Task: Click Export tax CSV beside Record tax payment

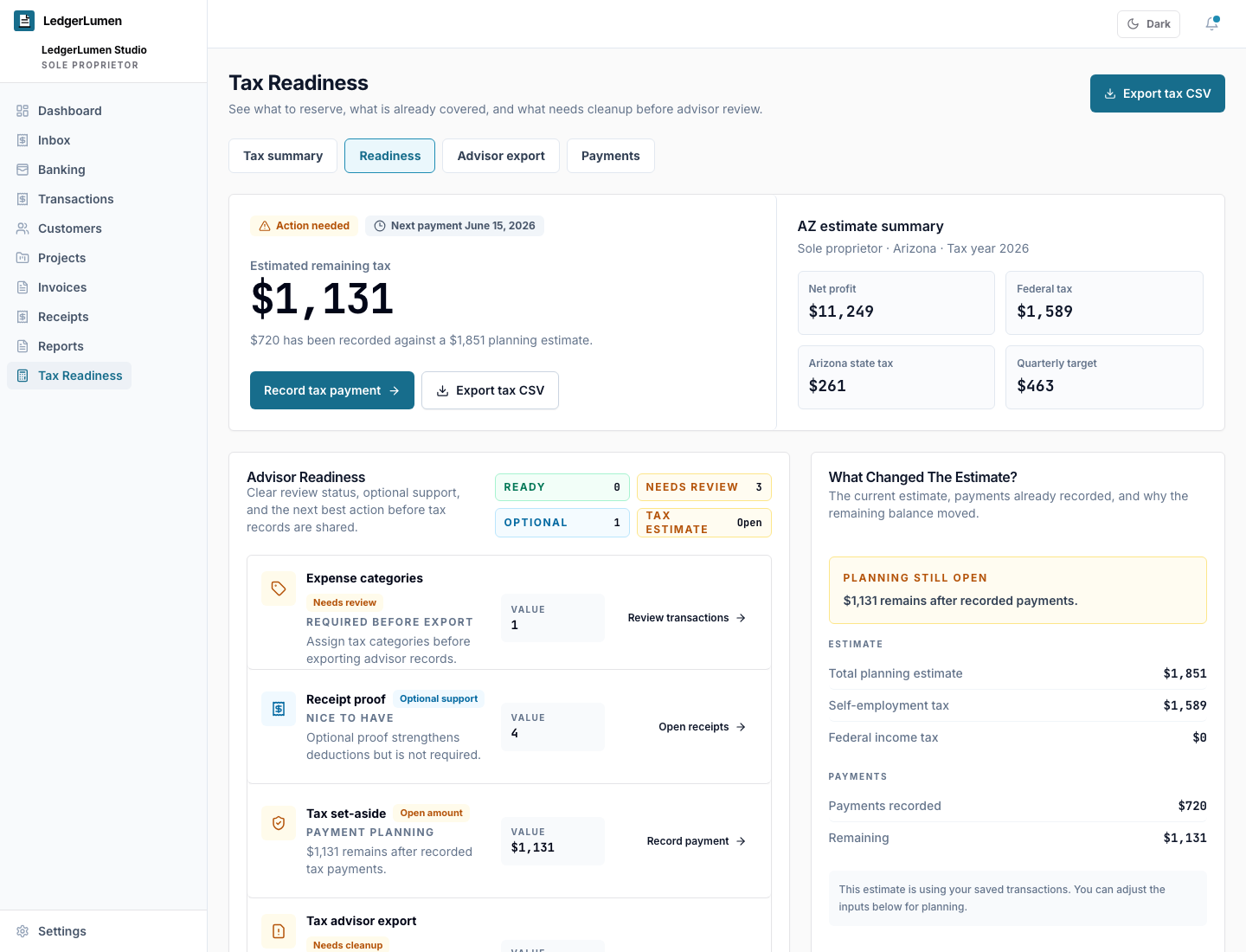Action: [x=490, y=390]
